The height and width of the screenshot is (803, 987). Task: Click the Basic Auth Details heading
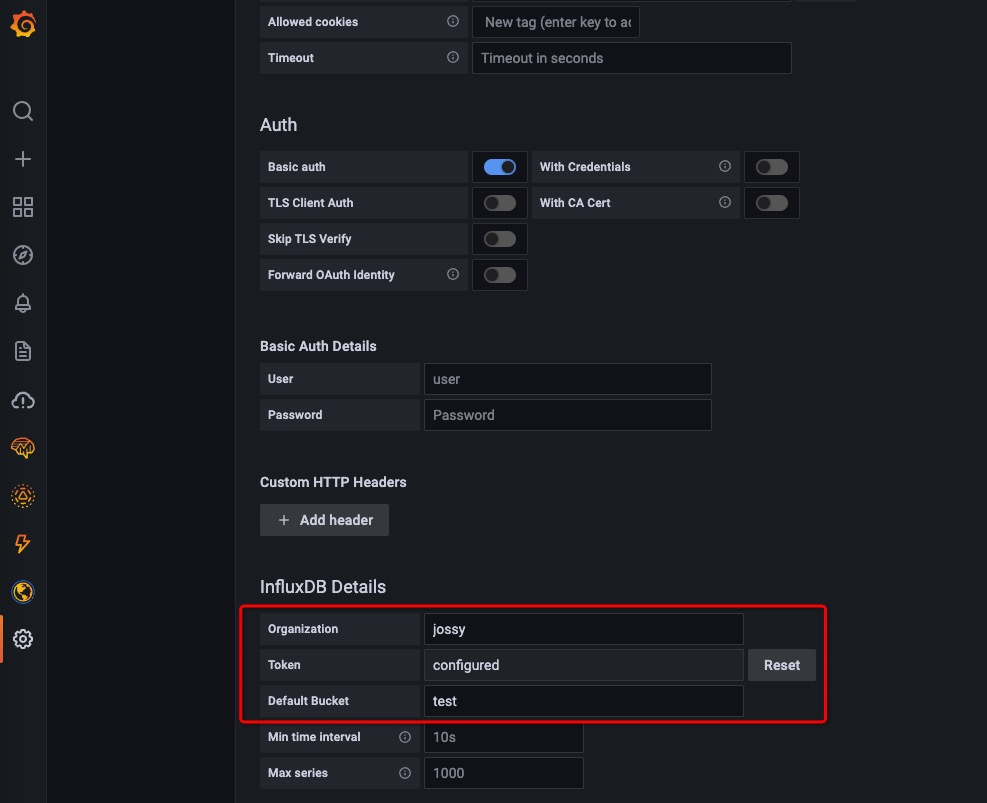click(x=318, y=346)
